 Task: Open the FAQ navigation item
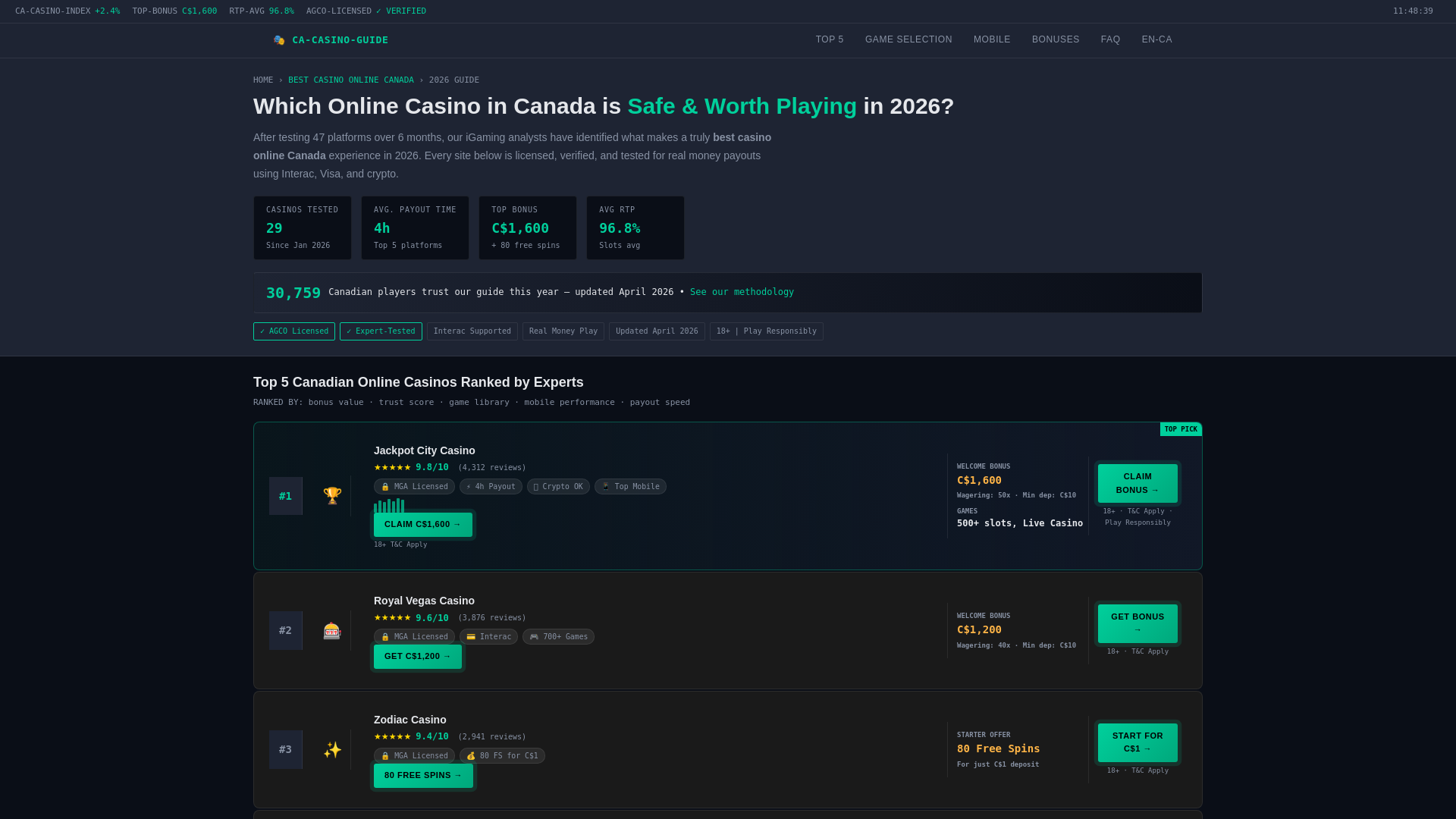pyautogui.click(x=1110, y=39)
